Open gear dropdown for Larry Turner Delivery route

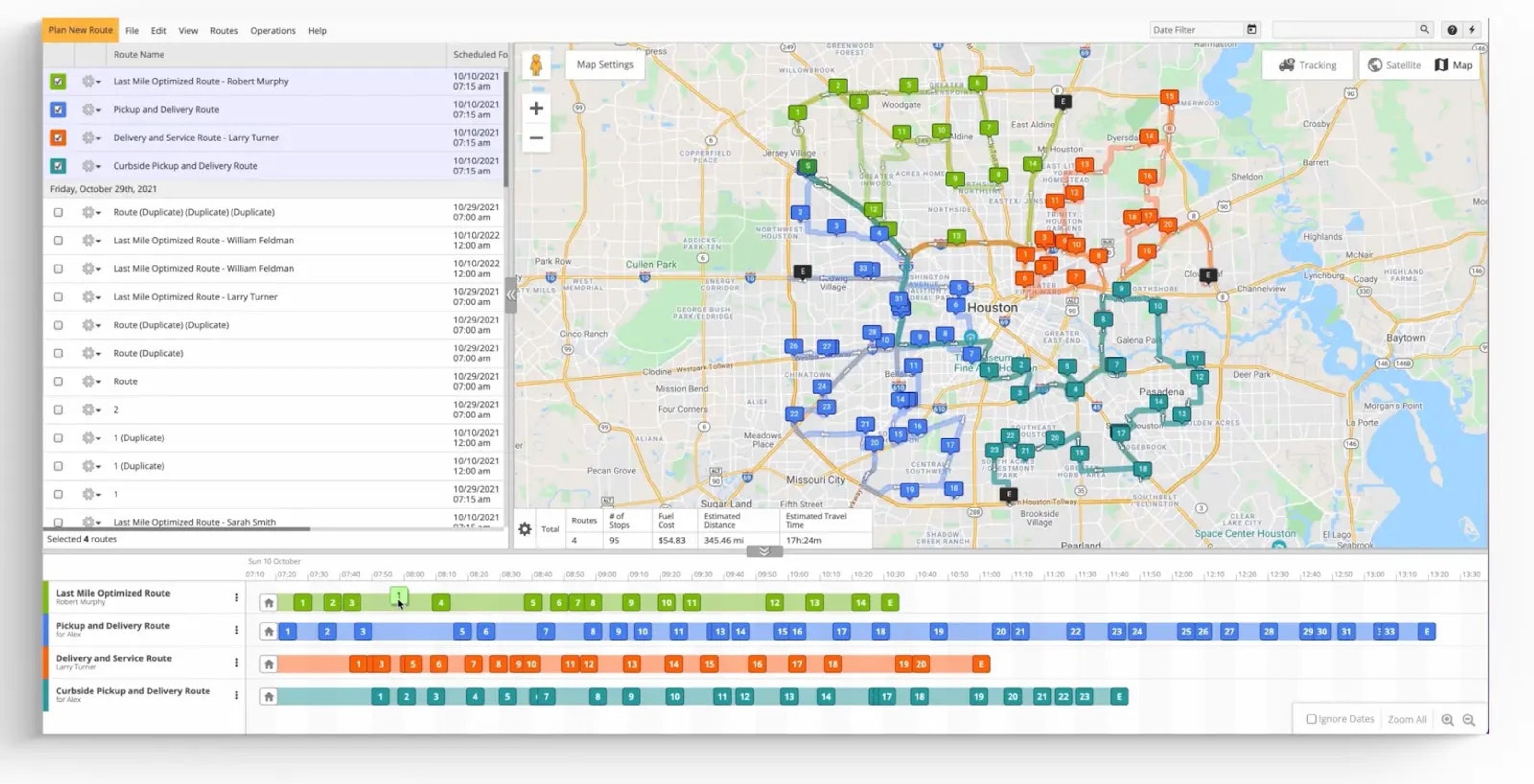(x=91, y=138)
